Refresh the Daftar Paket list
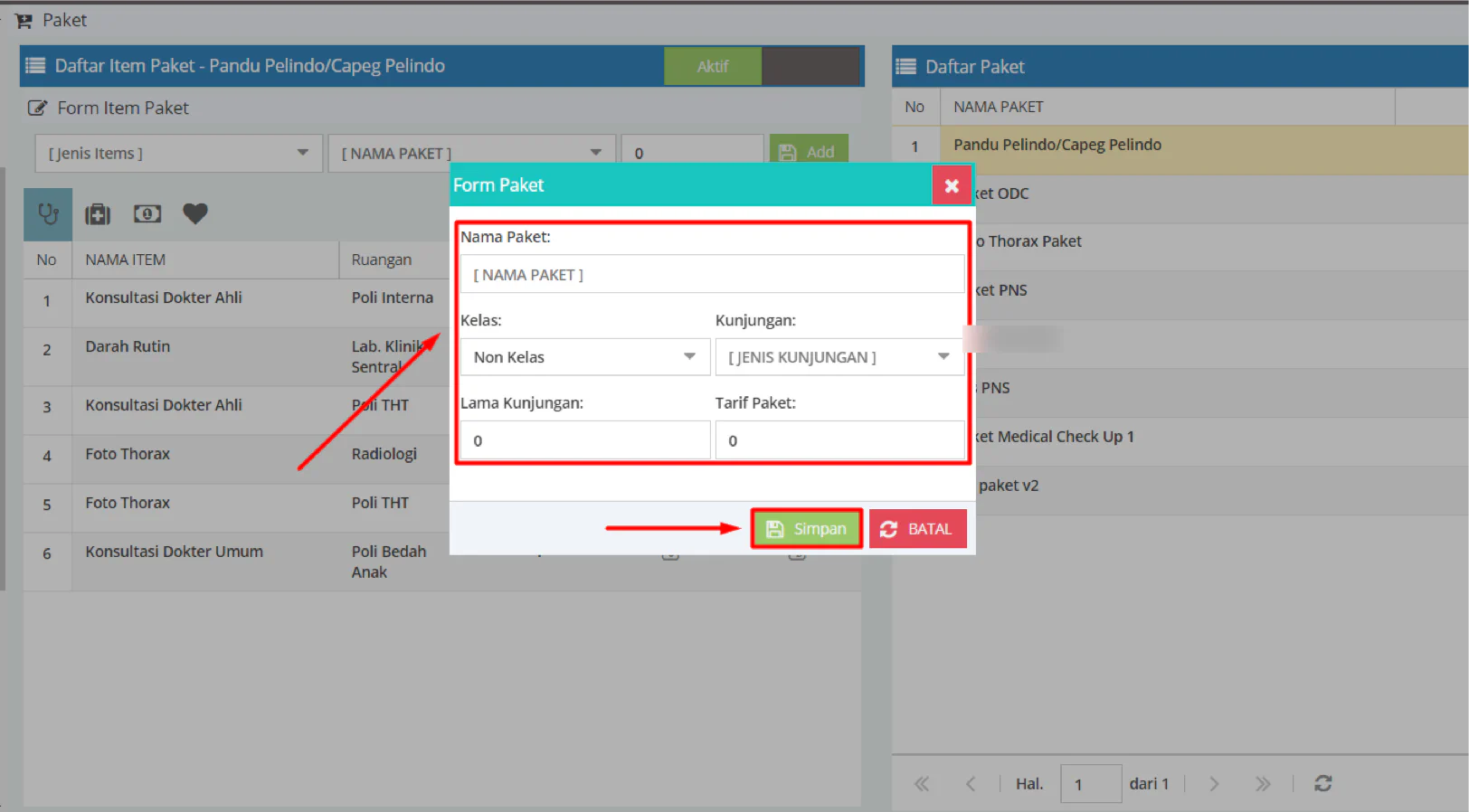1469x812 pixels. coord(1322,784)
